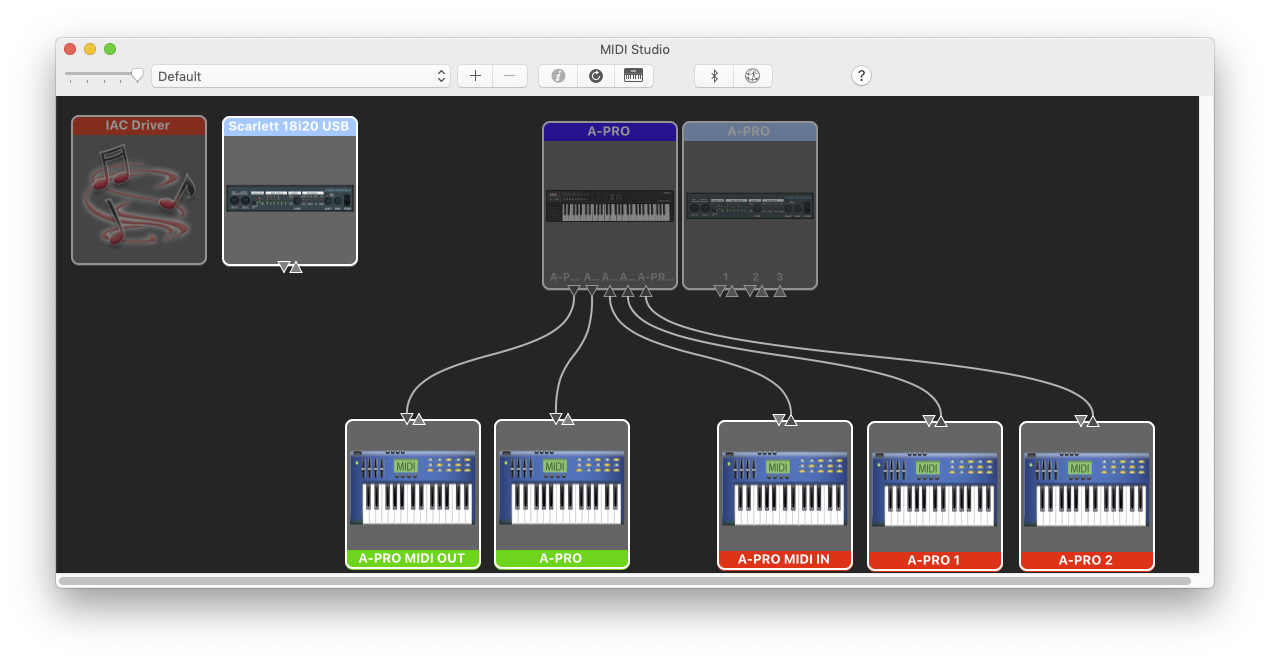Select the A-PRO MIDI OUT external device
Image resolution: width=1270 pixels, height=662 pixels.
coord(413,494)
